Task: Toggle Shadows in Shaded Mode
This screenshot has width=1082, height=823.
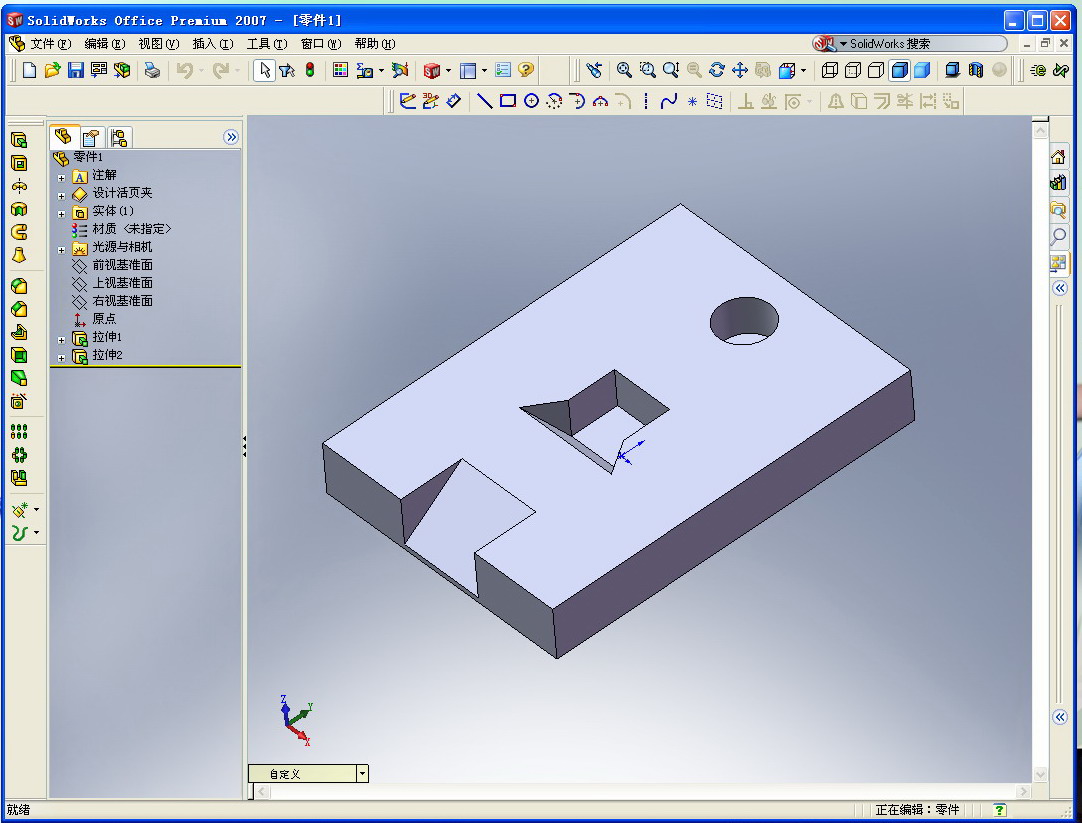Action: click(x=953, y=70)
